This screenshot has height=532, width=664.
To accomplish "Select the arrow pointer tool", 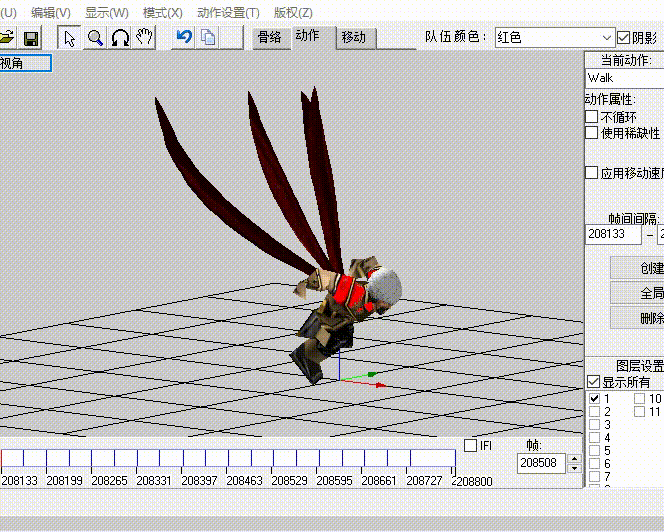I will (69, 38).
